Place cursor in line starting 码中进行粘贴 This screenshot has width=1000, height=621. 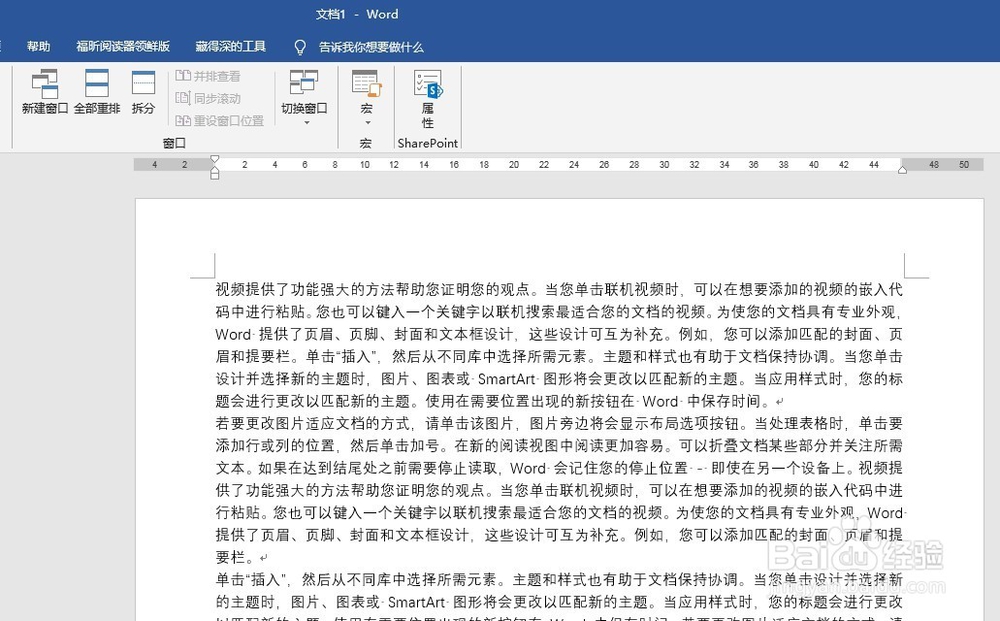click(x=559, y=312)
